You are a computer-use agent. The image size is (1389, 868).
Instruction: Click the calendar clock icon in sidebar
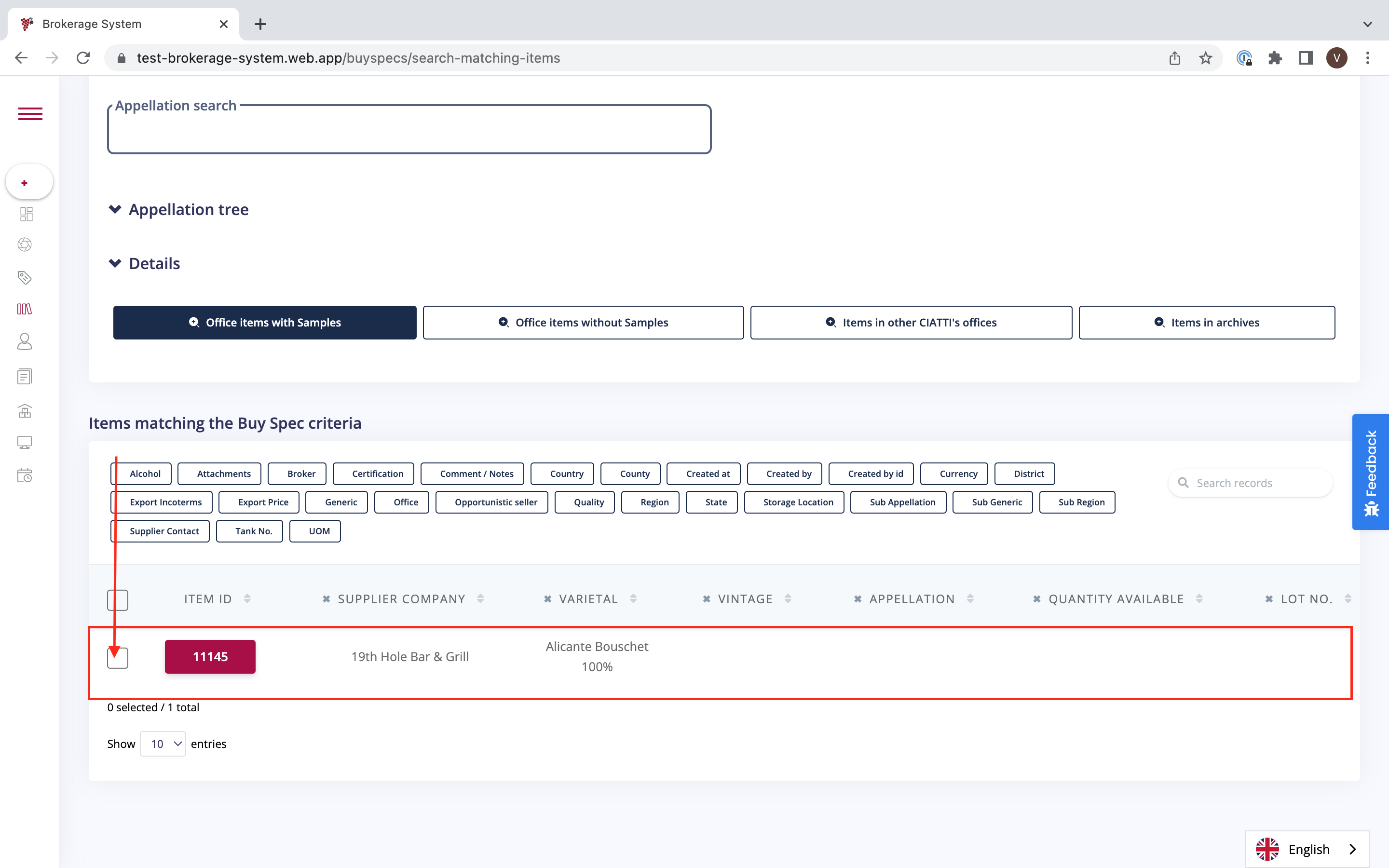(25, 475)
